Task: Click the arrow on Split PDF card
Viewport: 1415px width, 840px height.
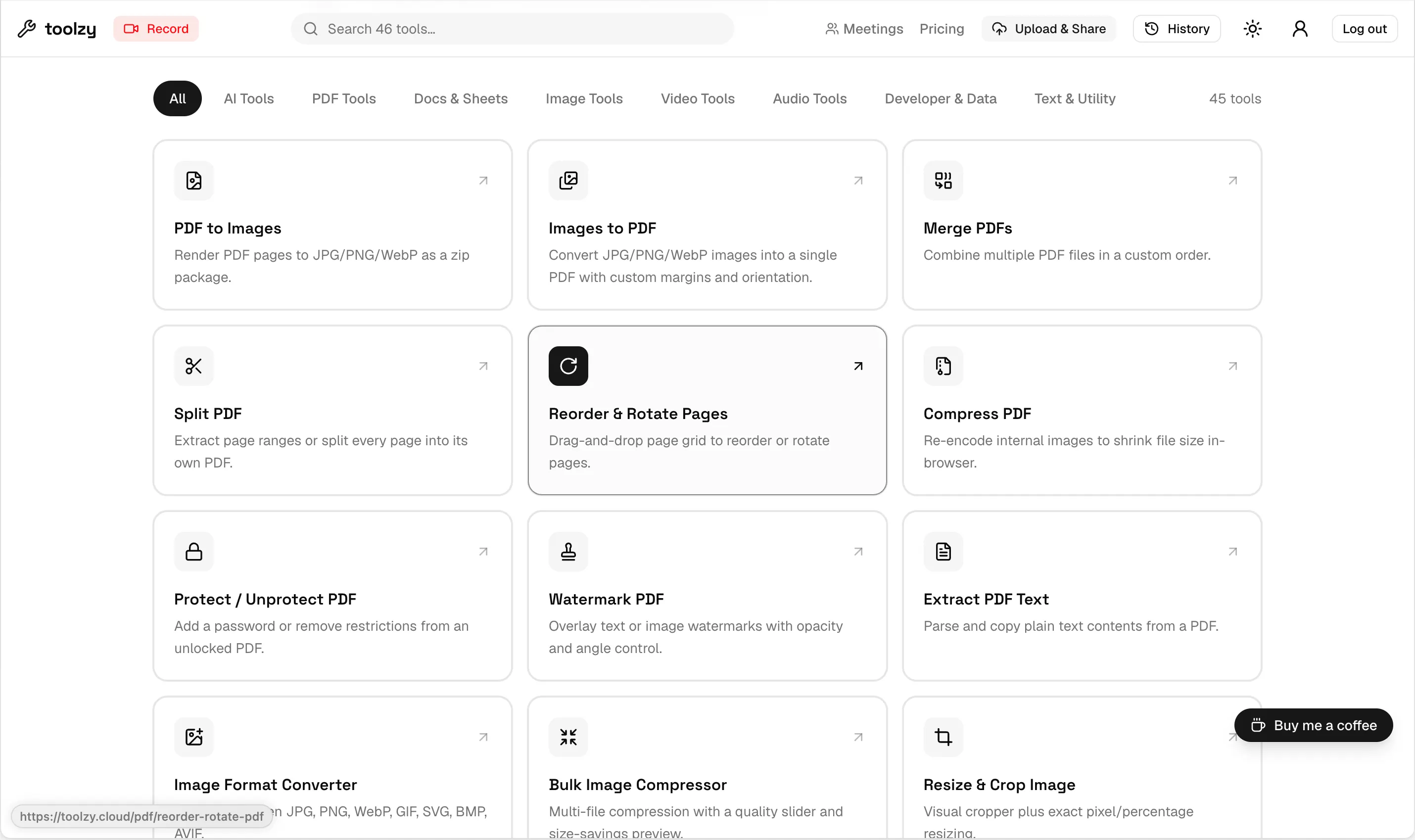Action: (x=483, y=366)
